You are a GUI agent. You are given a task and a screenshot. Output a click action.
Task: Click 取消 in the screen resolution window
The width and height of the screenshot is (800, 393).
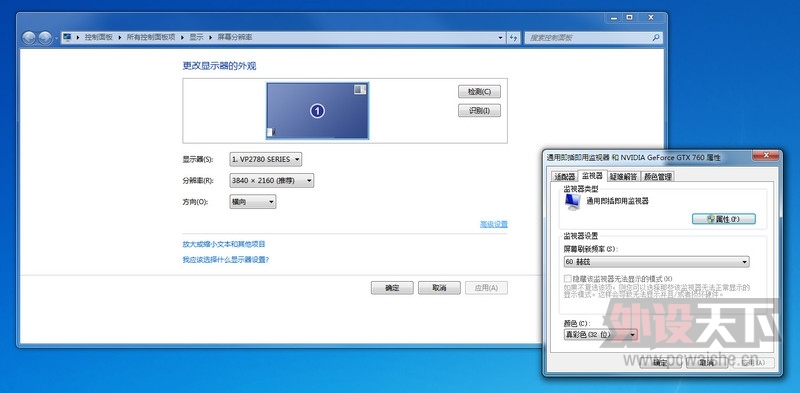coord(439,288)
